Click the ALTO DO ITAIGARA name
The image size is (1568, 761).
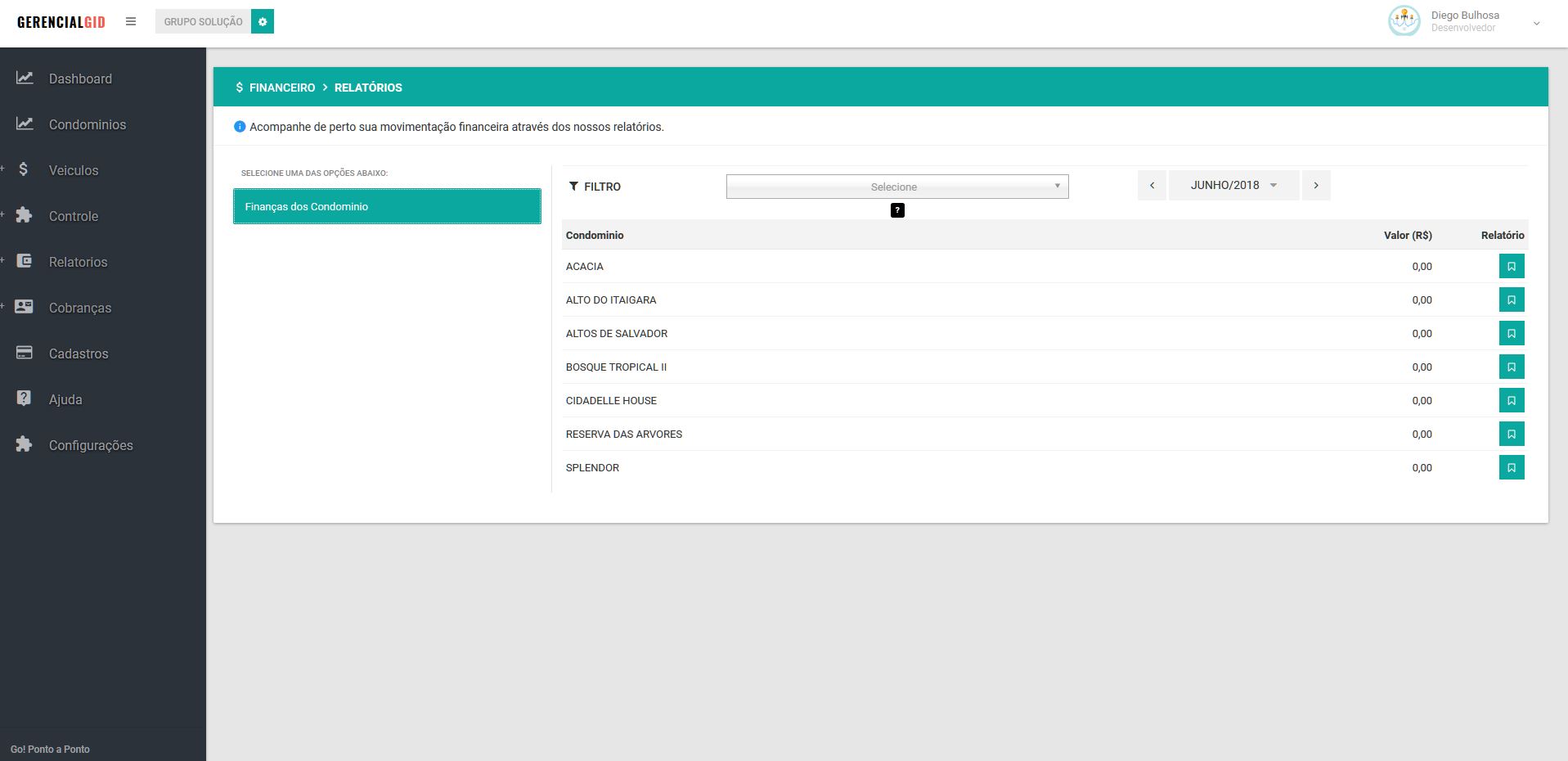[611, 299]
